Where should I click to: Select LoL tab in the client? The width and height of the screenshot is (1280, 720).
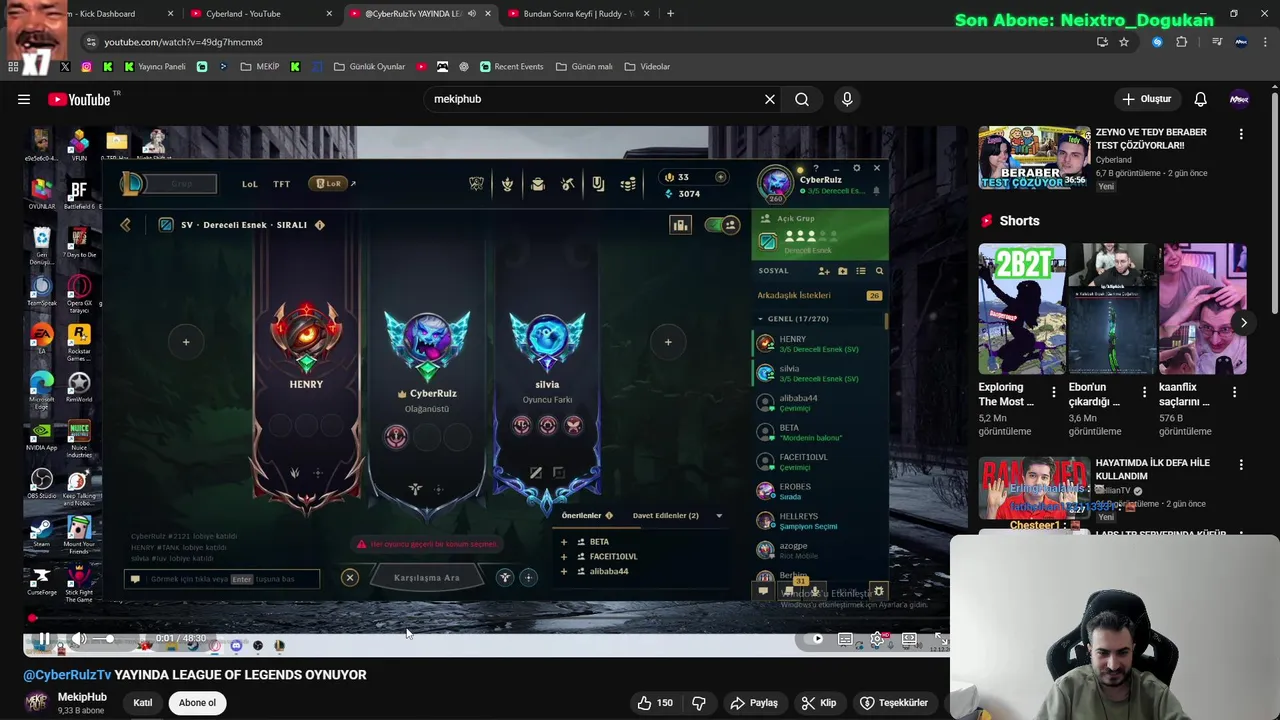pyautogui.click(x=250, y=184)
